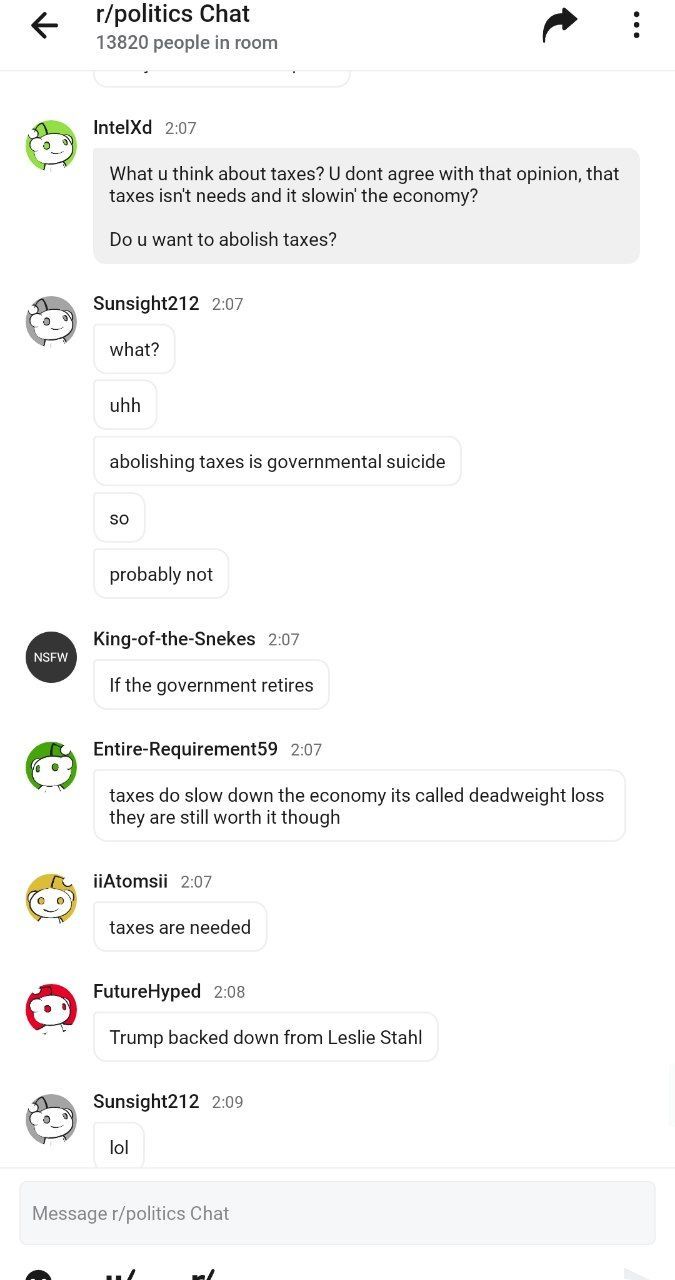675x1280 pixels.
Task: Tap Entire-Requirement59's green avatar
Action: coord(51,767)
